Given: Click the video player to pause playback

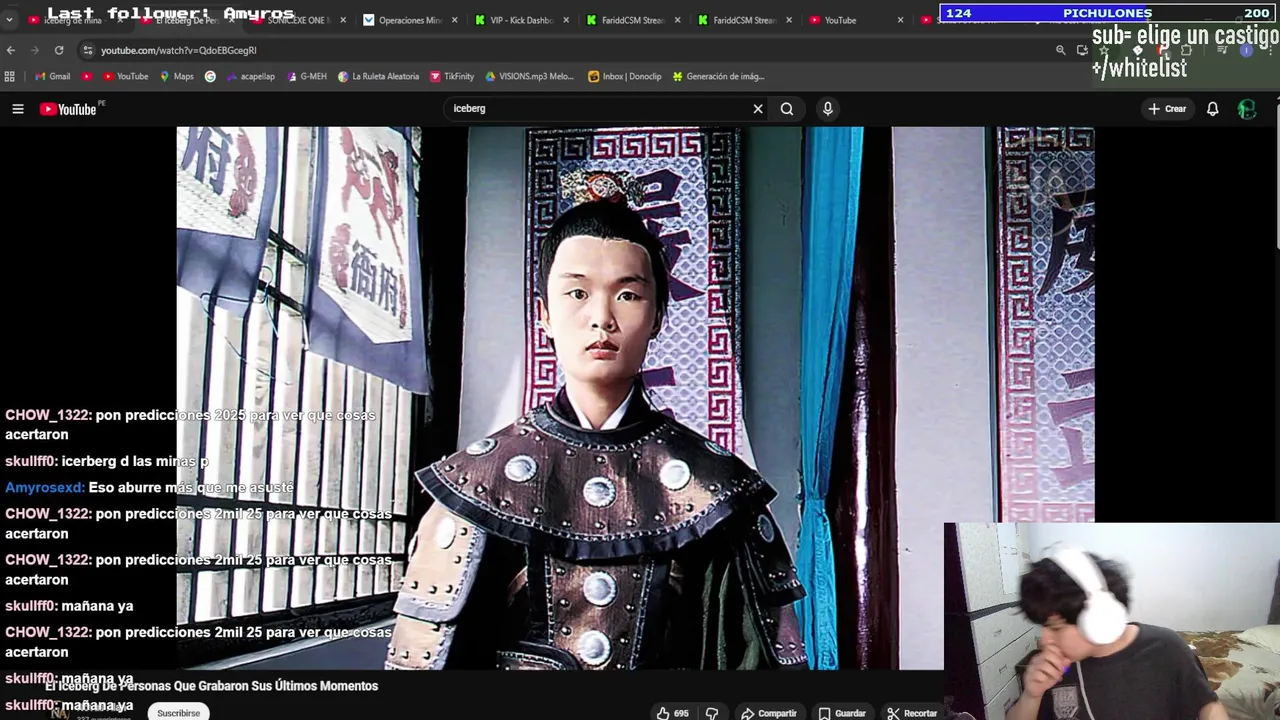Looking at the screenshot, I should pyautogui.click(x=635, y=397).
